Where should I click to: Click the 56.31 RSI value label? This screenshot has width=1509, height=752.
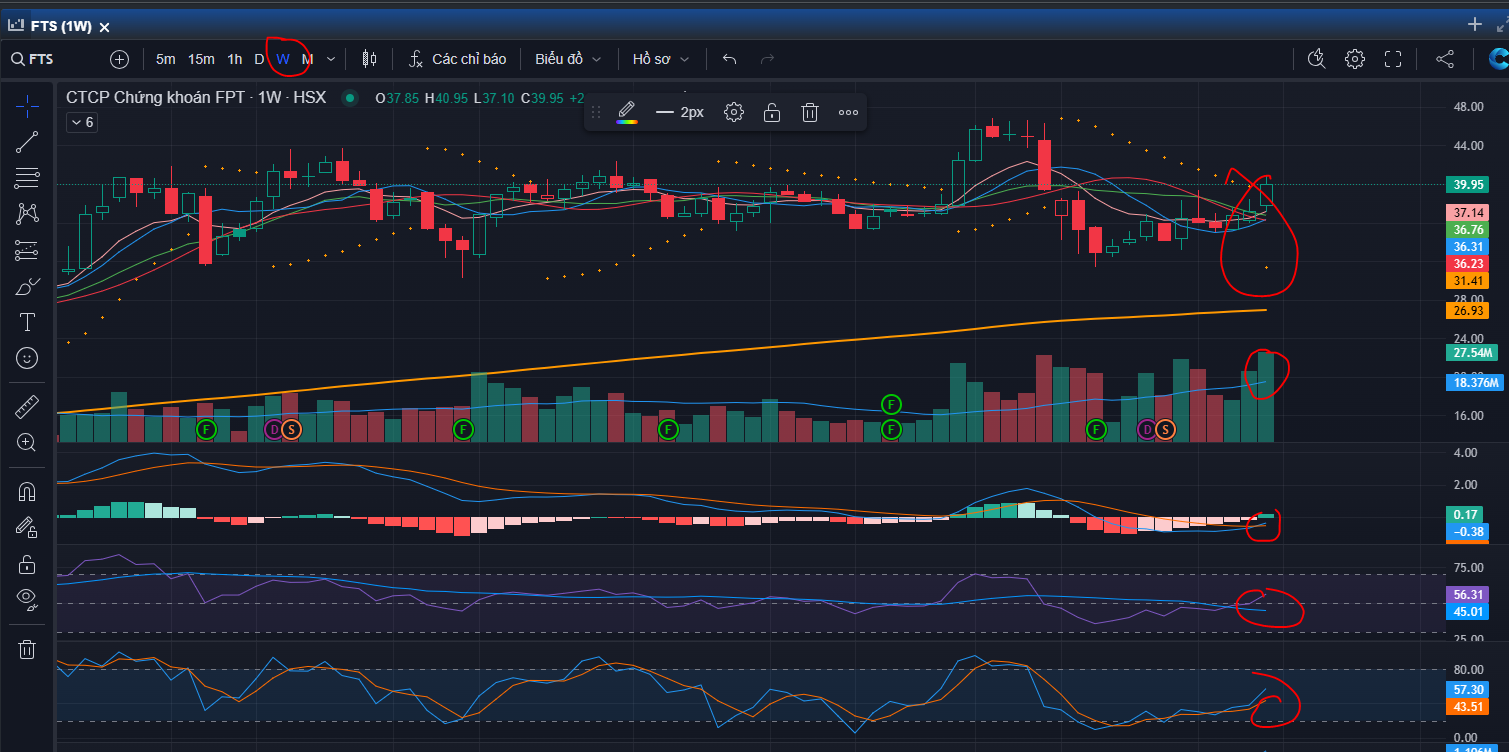coord(1468,594)
